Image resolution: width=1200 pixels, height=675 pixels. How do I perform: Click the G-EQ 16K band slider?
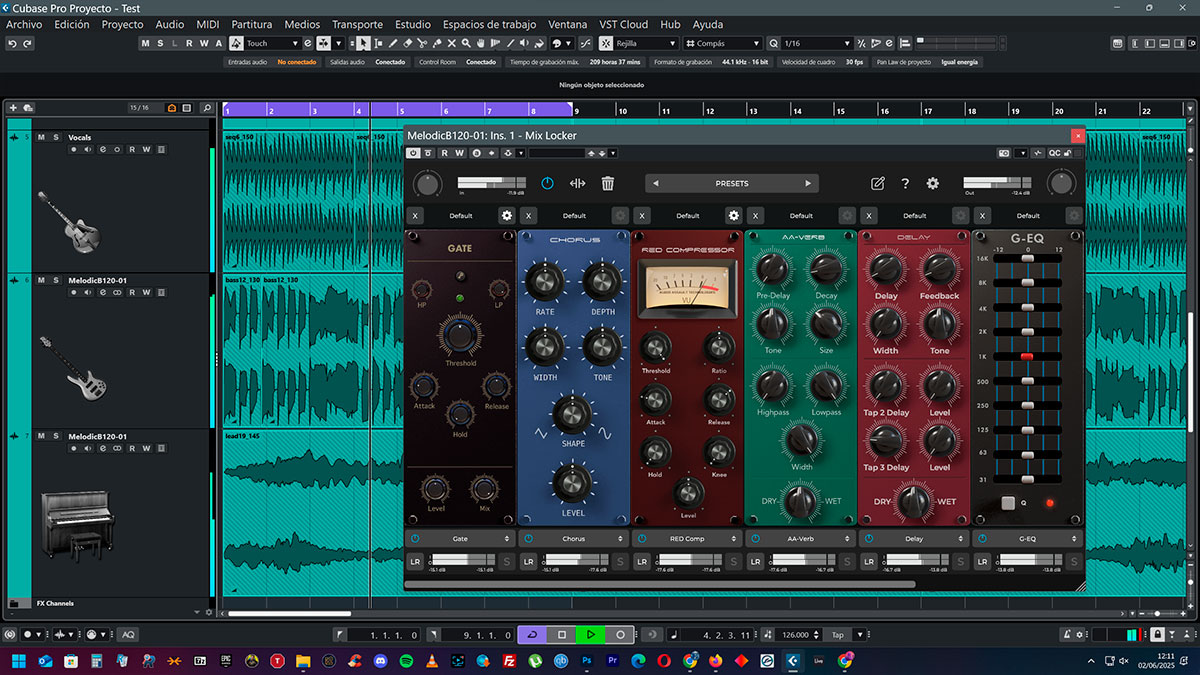1026,258
